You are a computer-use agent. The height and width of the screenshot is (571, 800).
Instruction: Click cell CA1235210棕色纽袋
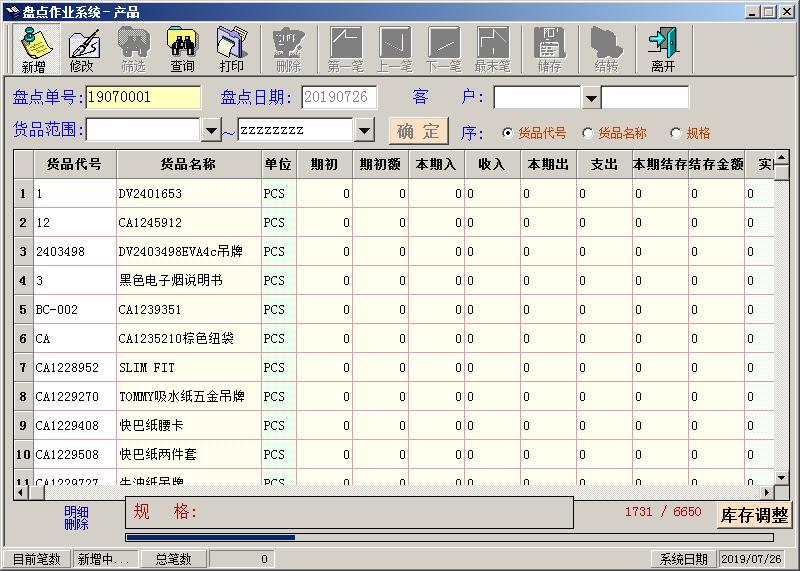tap(189, 338)
